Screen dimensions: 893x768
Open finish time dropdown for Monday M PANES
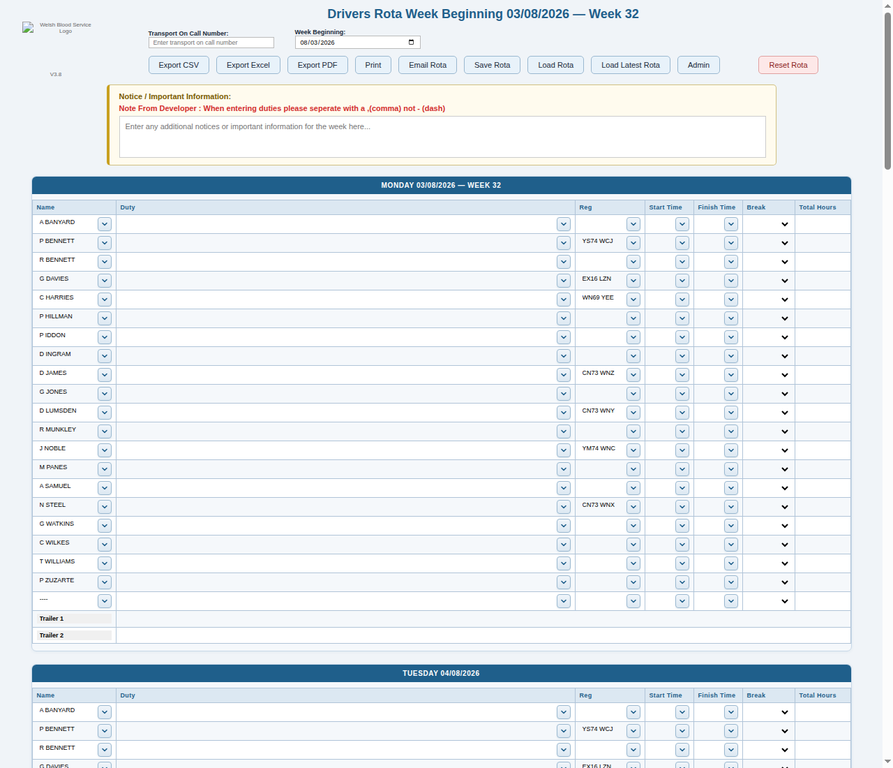(731, 469)
